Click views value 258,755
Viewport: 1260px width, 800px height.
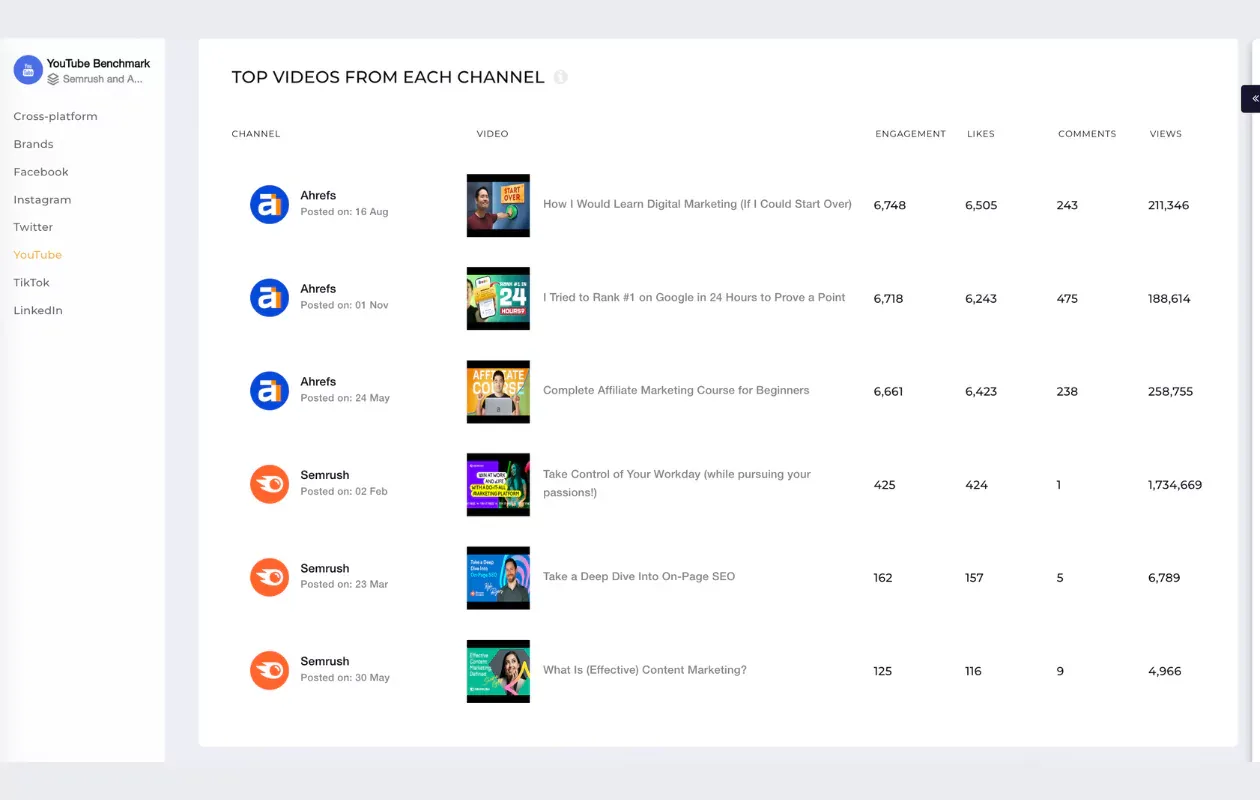1171,391
